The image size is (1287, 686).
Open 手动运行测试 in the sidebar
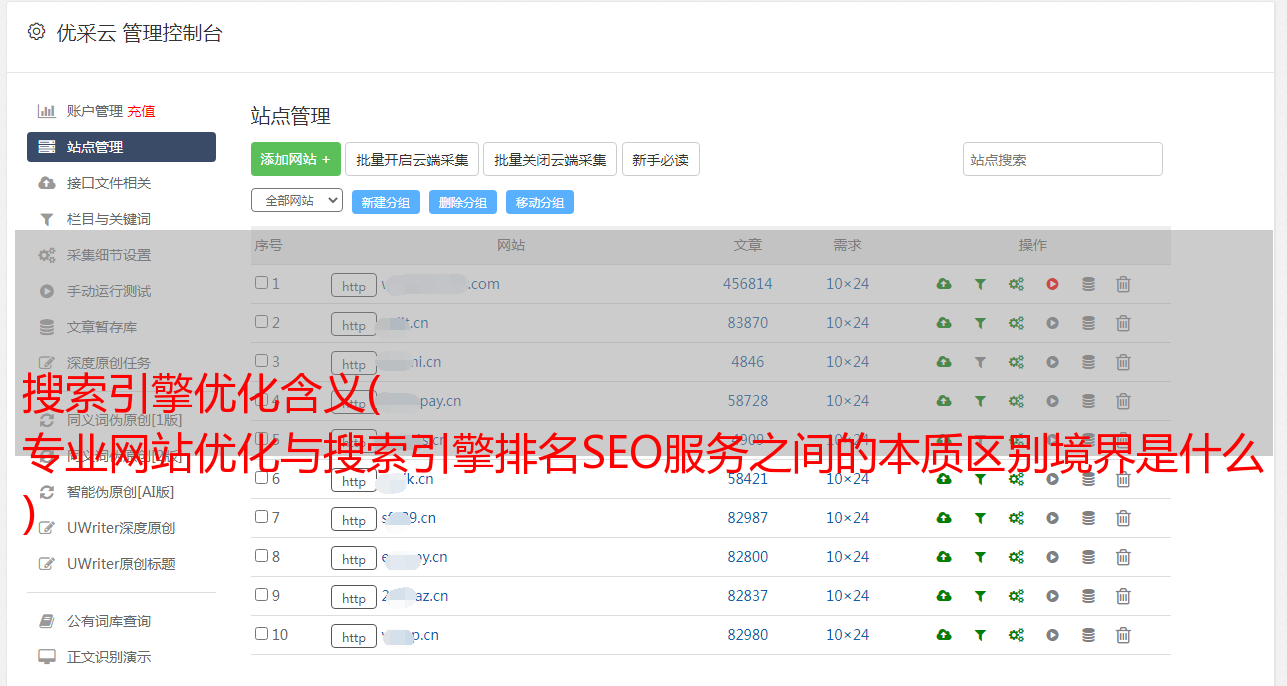109,291
